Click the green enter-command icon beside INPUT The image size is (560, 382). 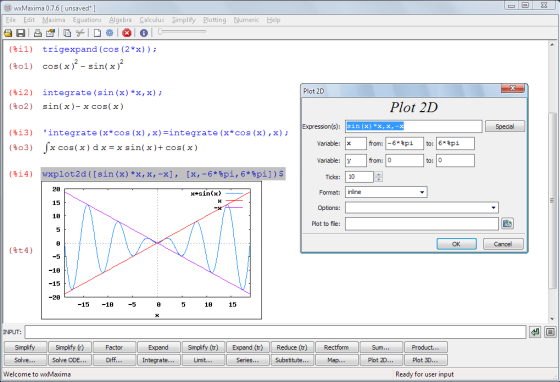(x=535, y=332)
